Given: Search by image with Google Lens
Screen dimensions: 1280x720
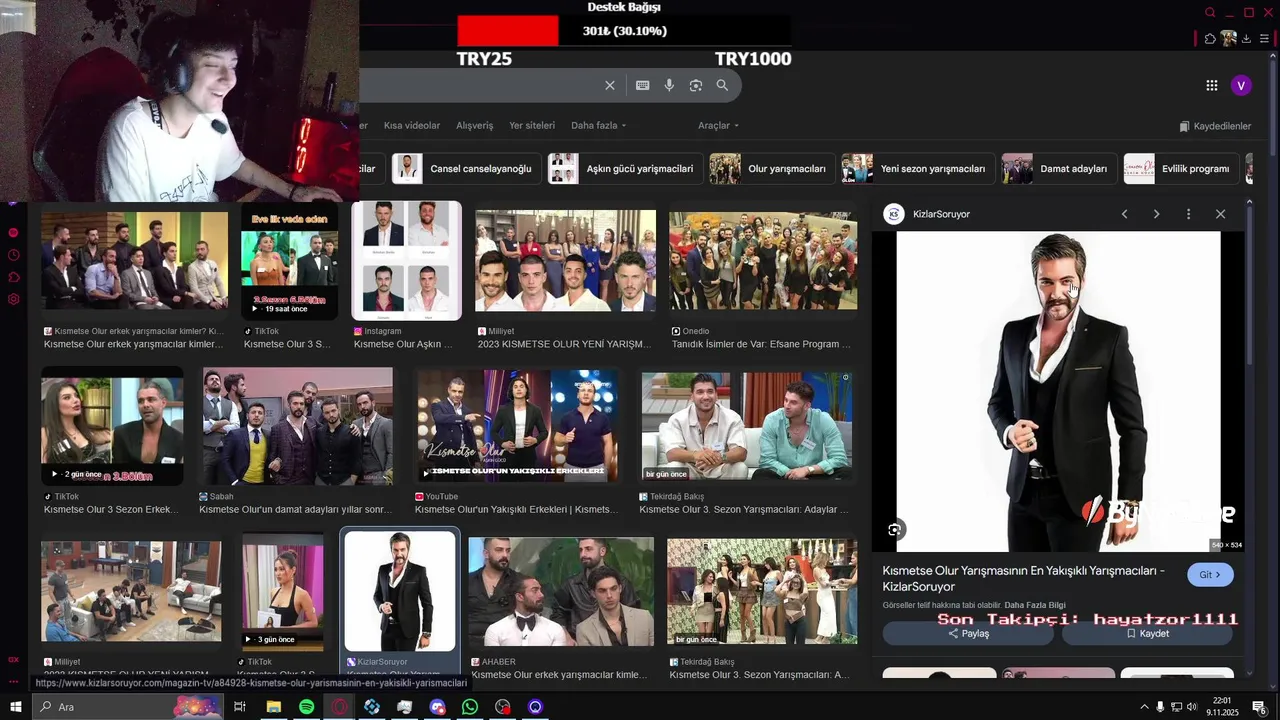Looking at the screenshot, I should [696, 86].
